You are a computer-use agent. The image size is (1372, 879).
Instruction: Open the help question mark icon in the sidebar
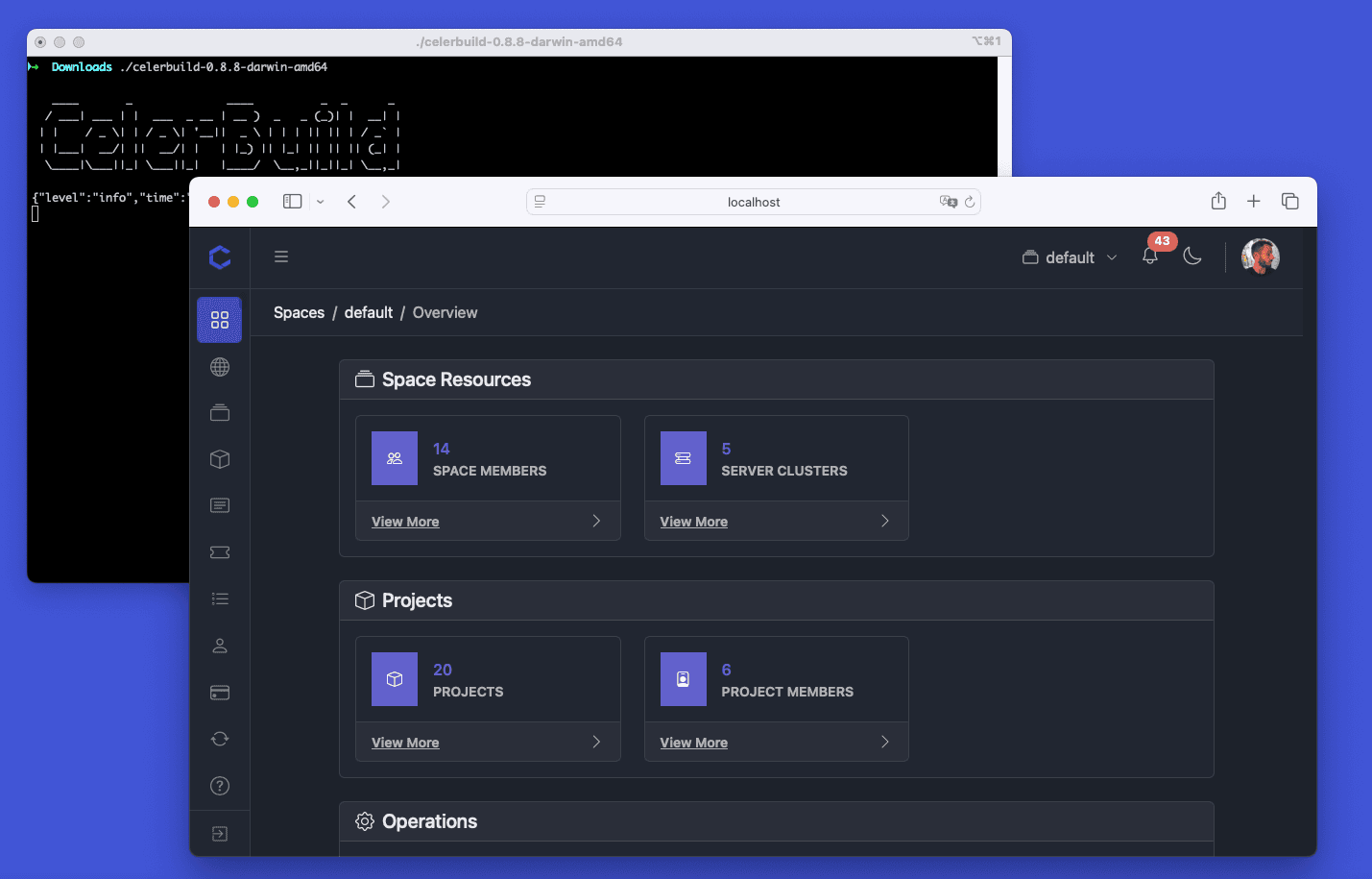(220, 786)
